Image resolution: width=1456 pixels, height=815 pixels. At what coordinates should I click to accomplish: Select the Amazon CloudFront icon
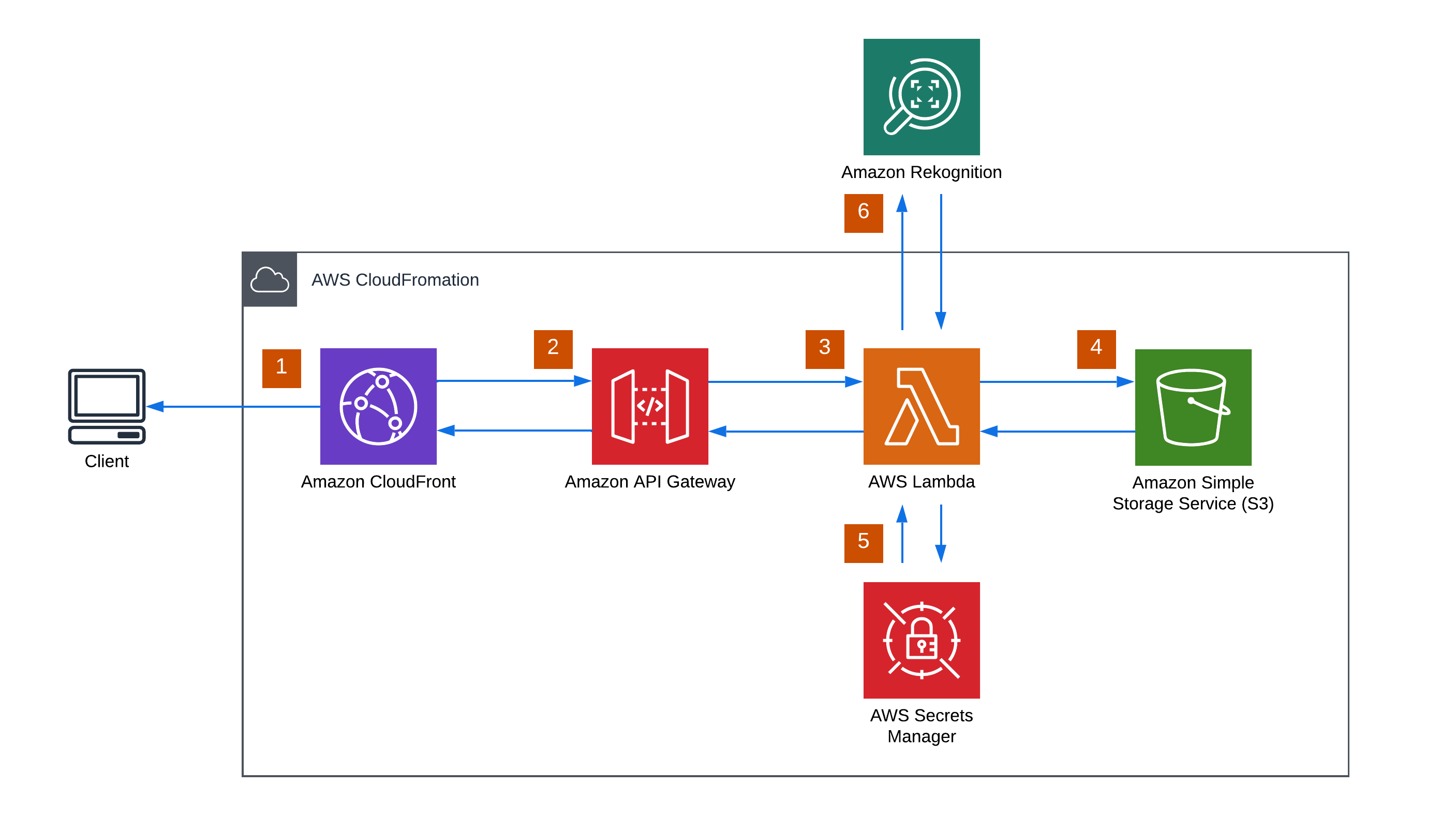click(378, 406)
